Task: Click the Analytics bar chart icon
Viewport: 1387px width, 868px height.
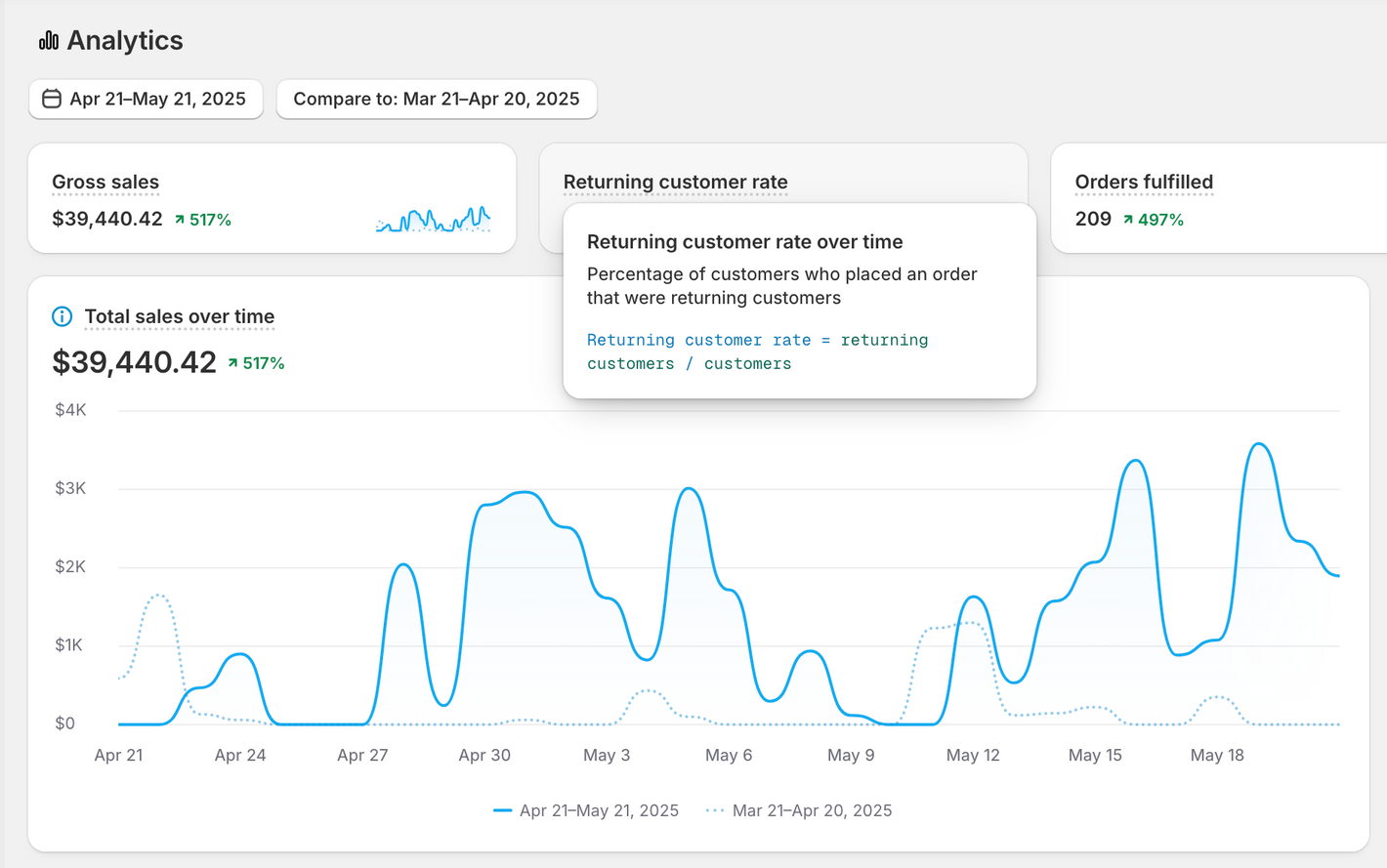Action: tap(48, 40)
